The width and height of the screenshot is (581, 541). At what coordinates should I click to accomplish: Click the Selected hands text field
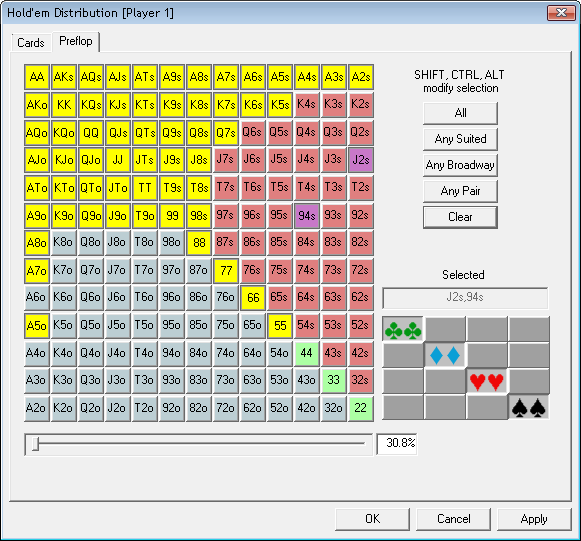[465, 298]
